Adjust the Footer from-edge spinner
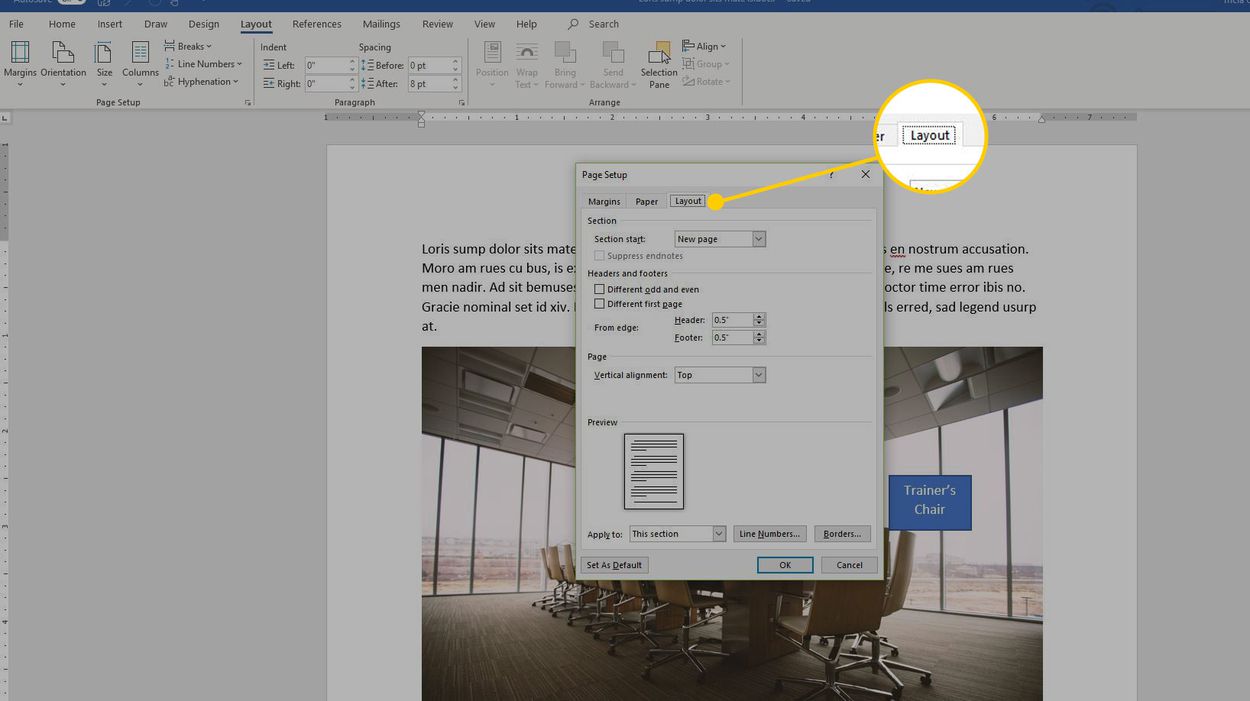1250x701 pixels. click(760, 338)
